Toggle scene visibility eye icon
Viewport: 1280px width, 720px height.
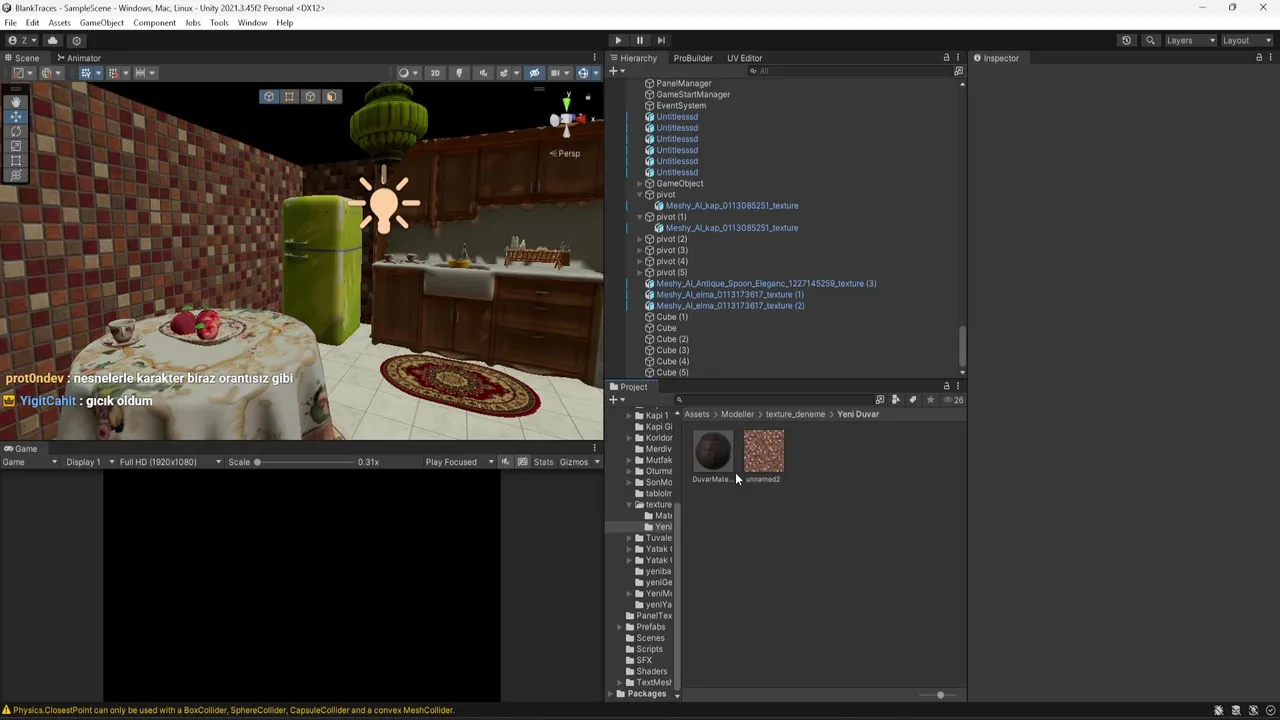(534, 72)
